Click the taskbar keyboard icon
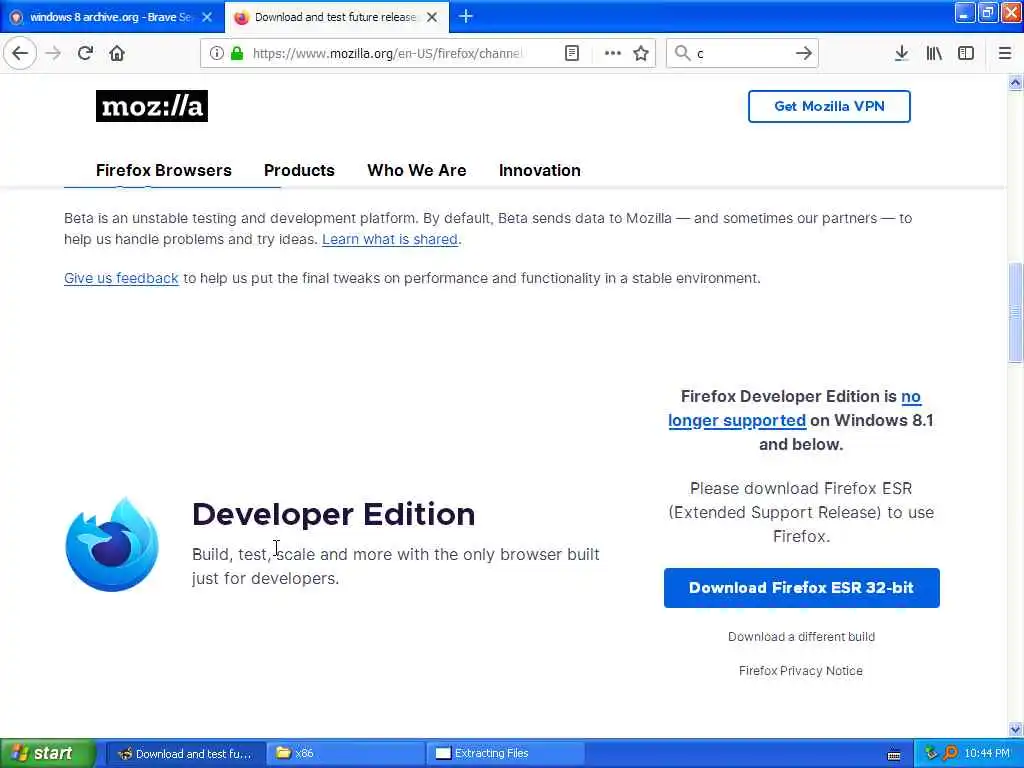This screenshot has height=768, width=1024. [x=894, y=755]
